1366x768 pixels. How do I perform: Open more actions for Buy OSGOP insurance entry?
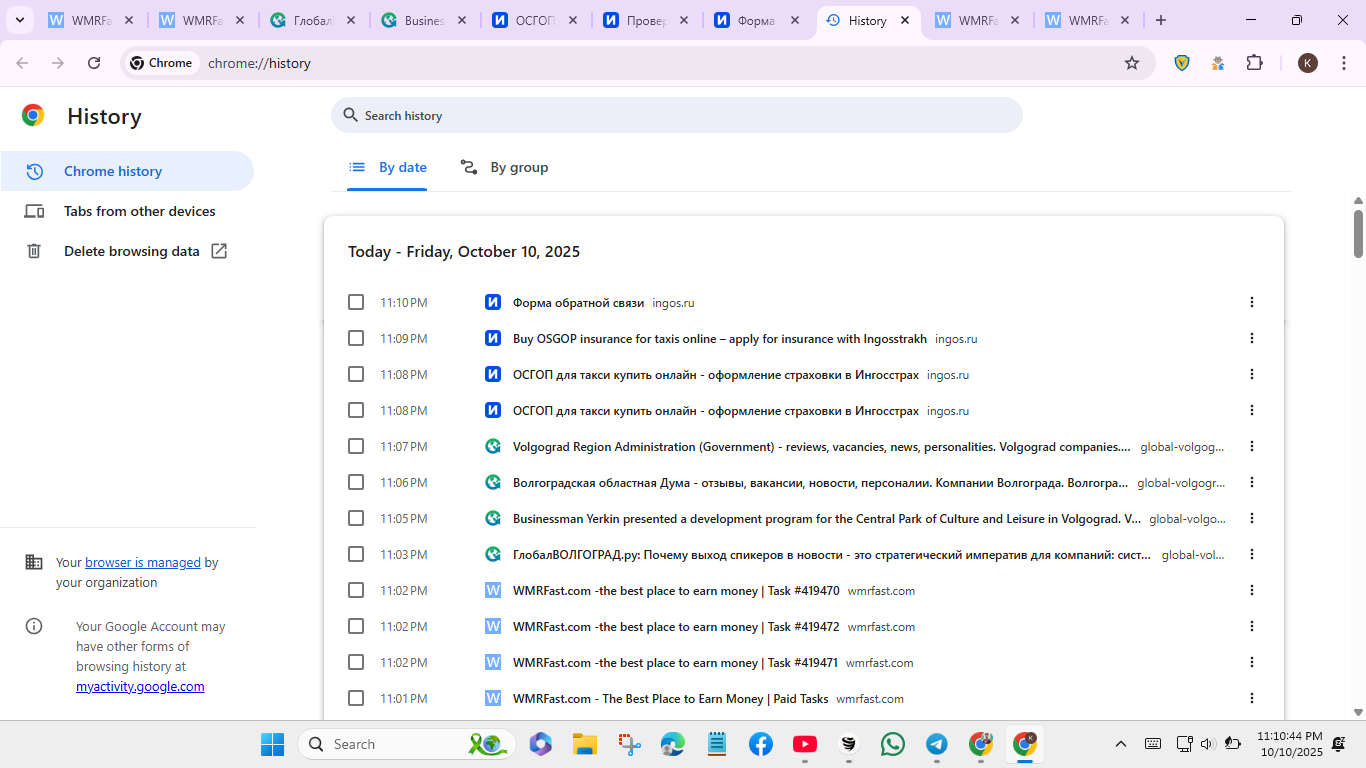pos(1252,338)
